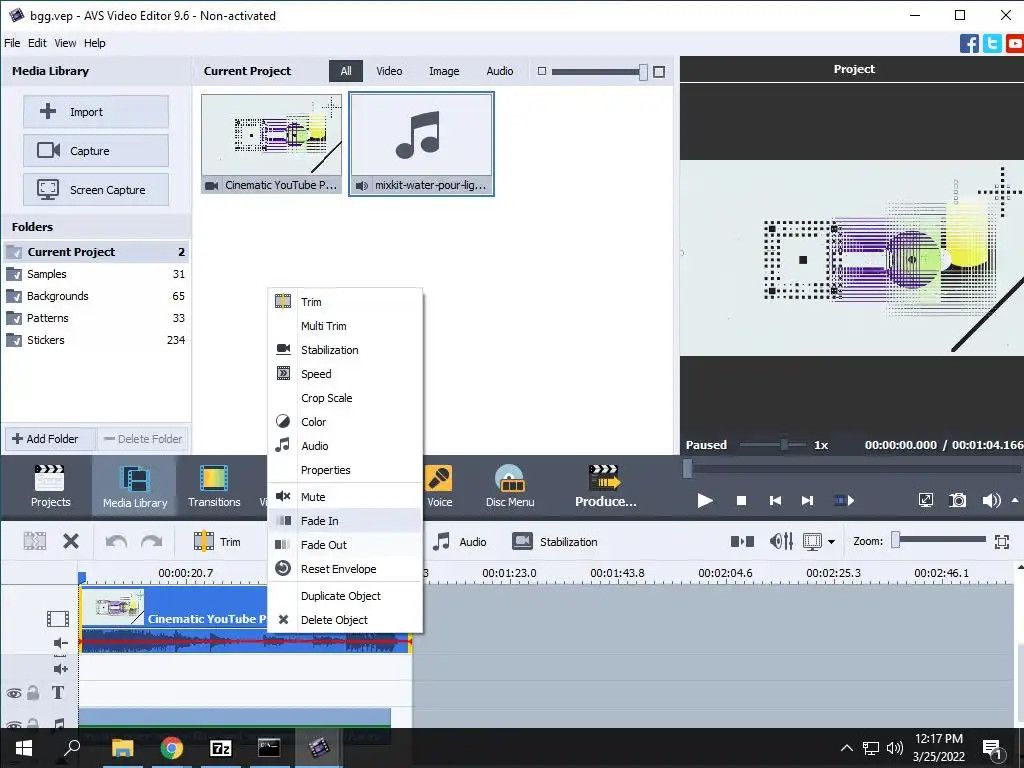Click the timeline Audio toolbar button
Image resolution: width=1024 pixels, height=768 pixels.
460,541
